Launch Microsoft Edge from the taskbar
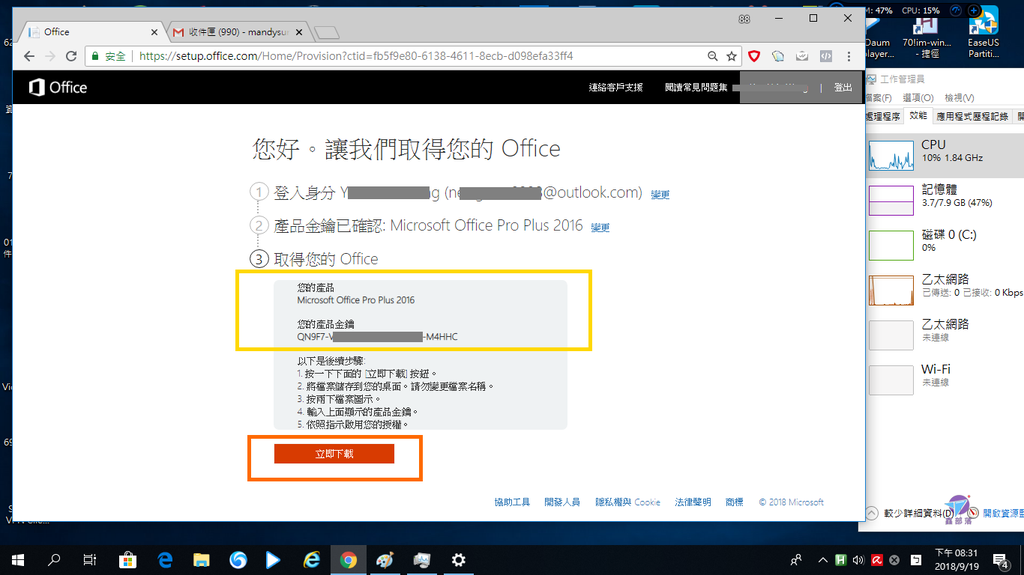 coord(165,560)
